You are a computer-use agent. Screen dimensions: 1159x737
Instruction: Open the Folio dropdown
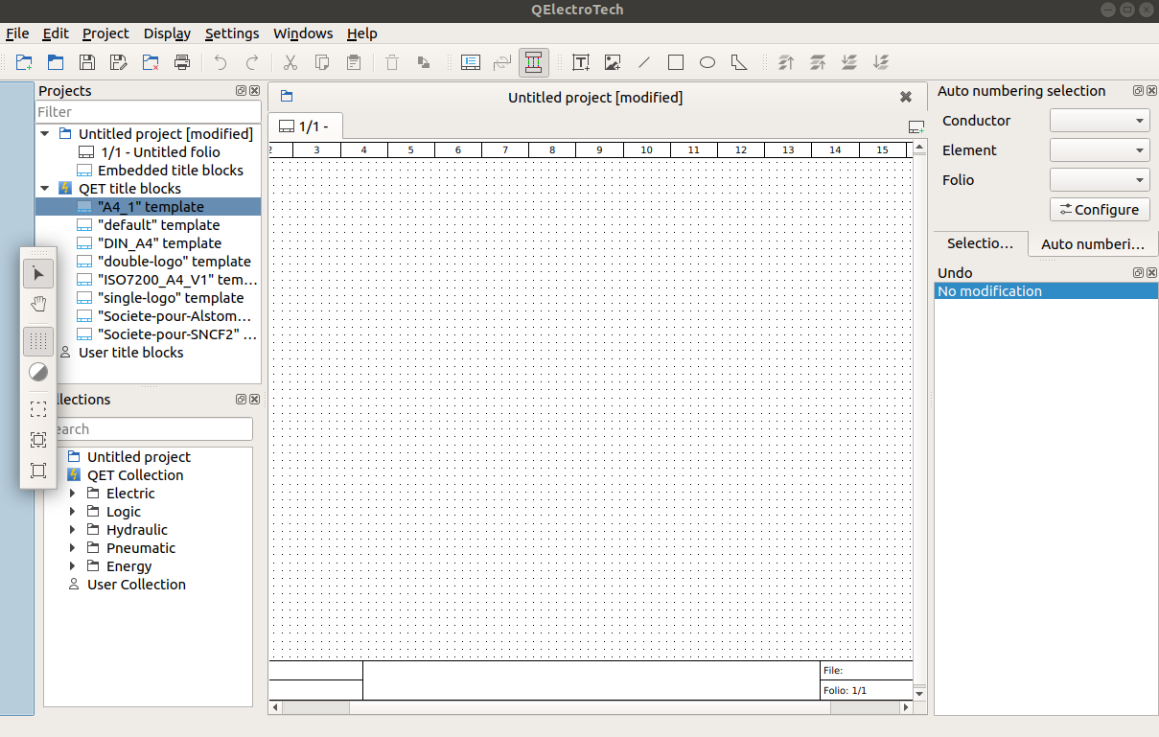click(1100, 180)
